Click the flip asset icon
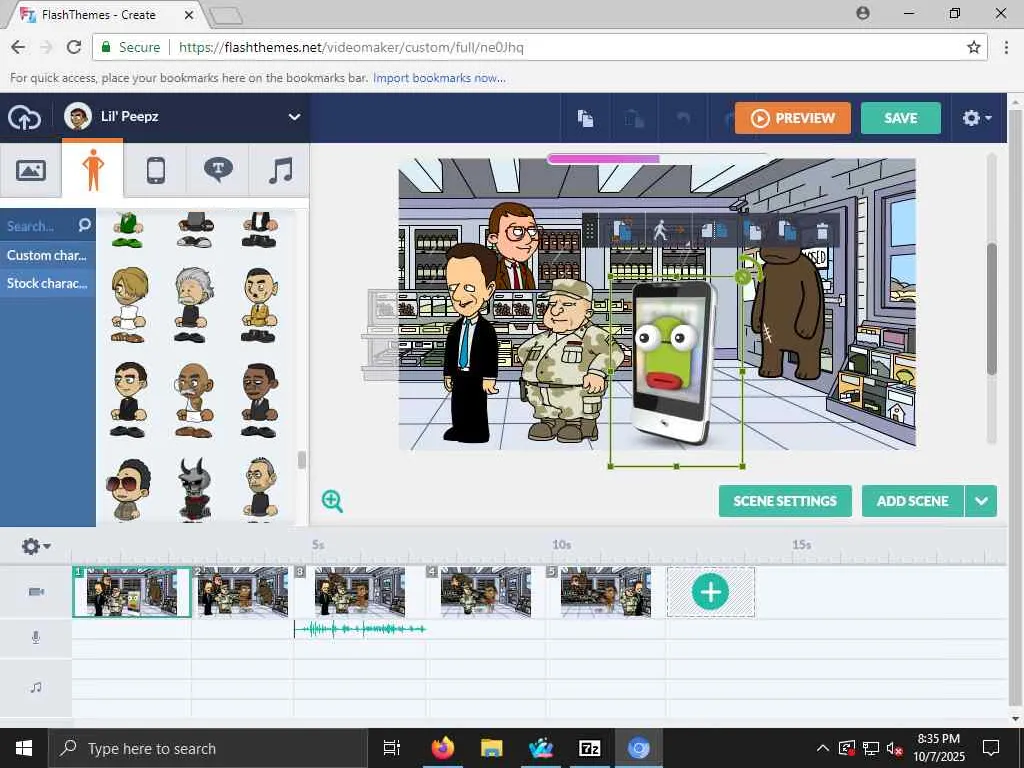Screen dimensions: 1024x768 pos(714,231)
